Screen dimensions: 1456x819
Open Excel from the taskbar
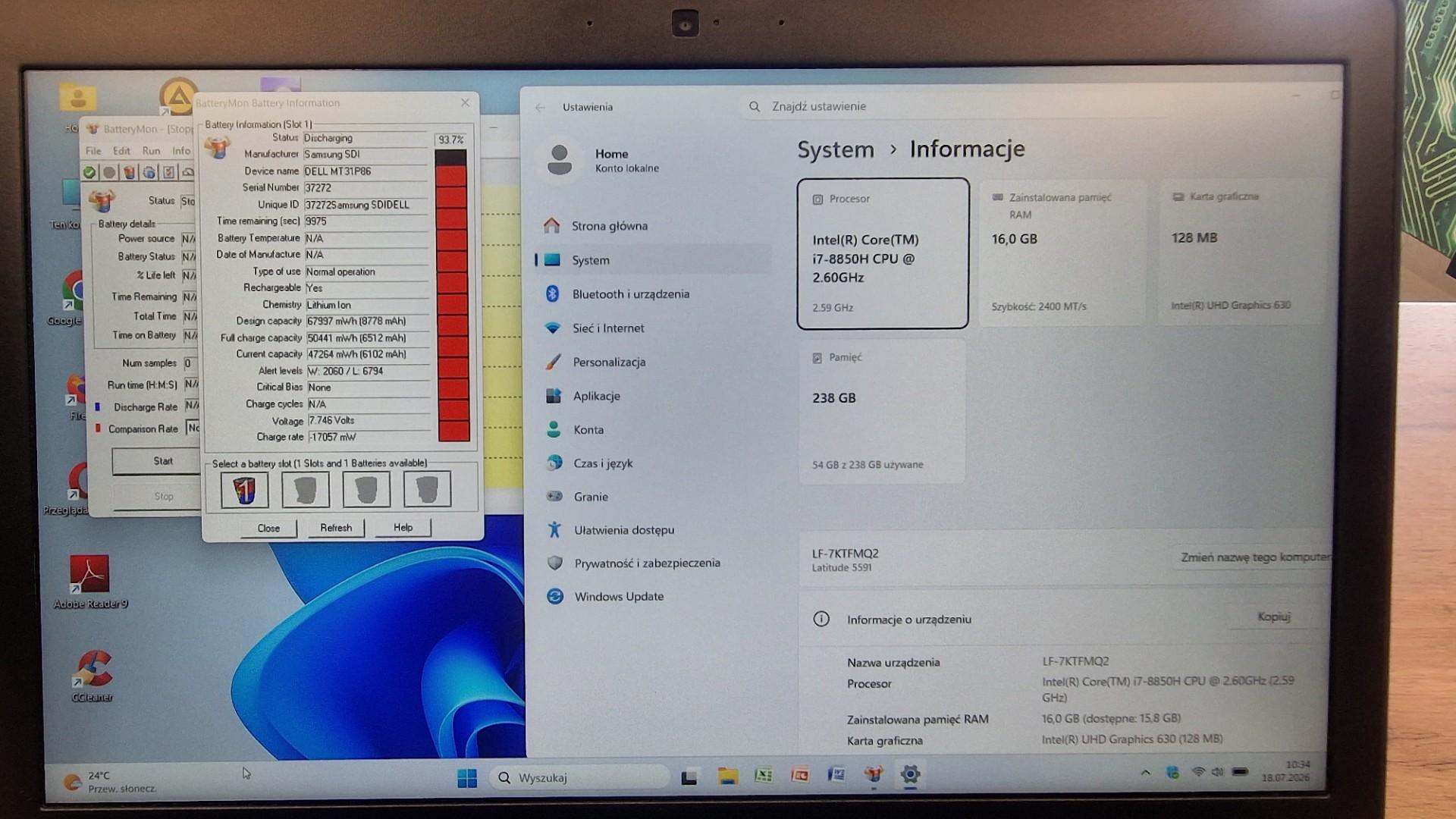point(764,775)
